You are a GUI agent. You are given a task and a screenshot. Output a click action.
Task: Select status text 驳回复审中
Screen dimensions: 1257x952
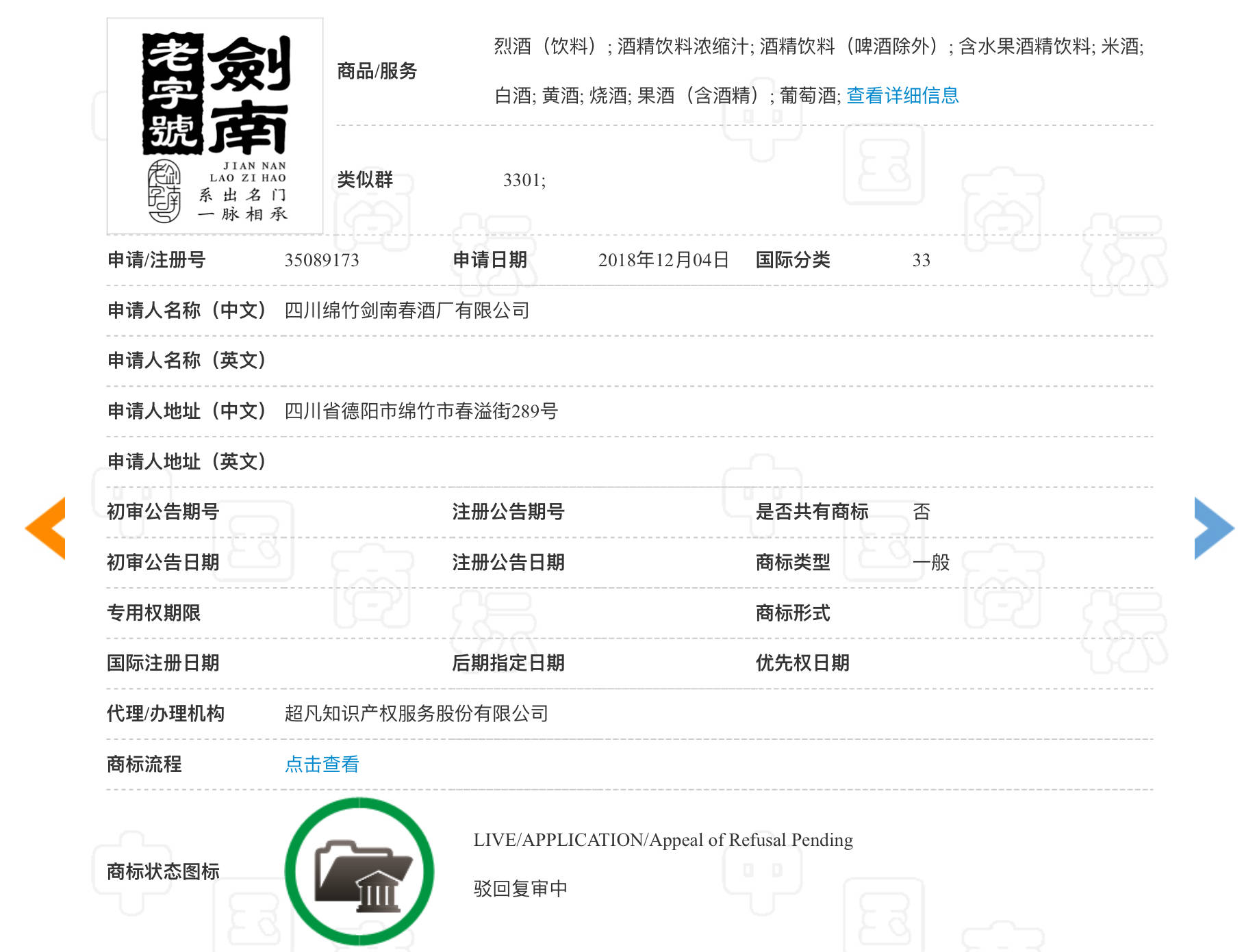coord(520,888)
